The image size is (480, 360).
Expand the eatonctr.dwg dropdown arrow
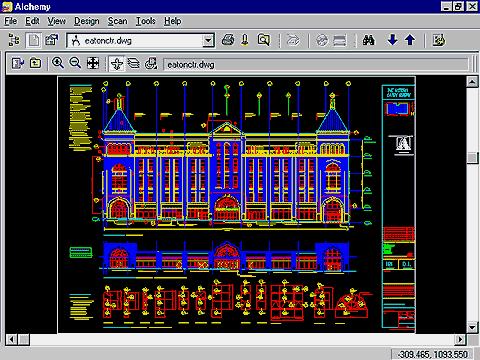coord(208,41)
